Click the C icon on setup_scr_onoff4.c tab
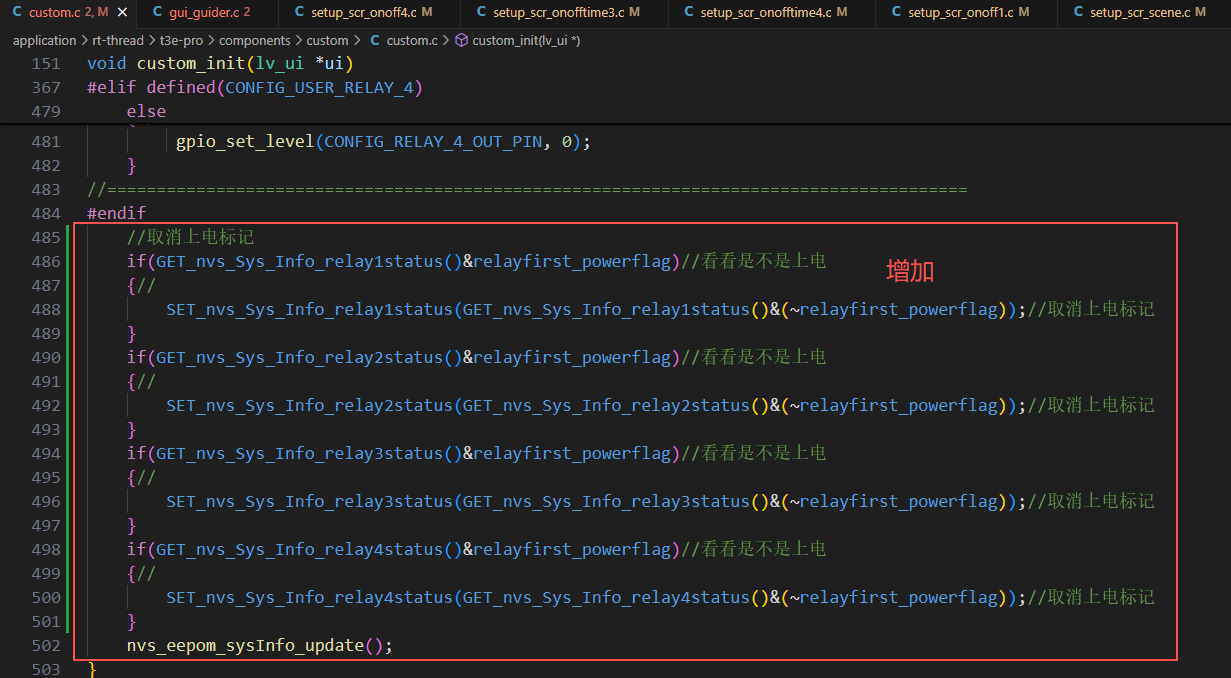The image size is (1231, 678). 301,12
